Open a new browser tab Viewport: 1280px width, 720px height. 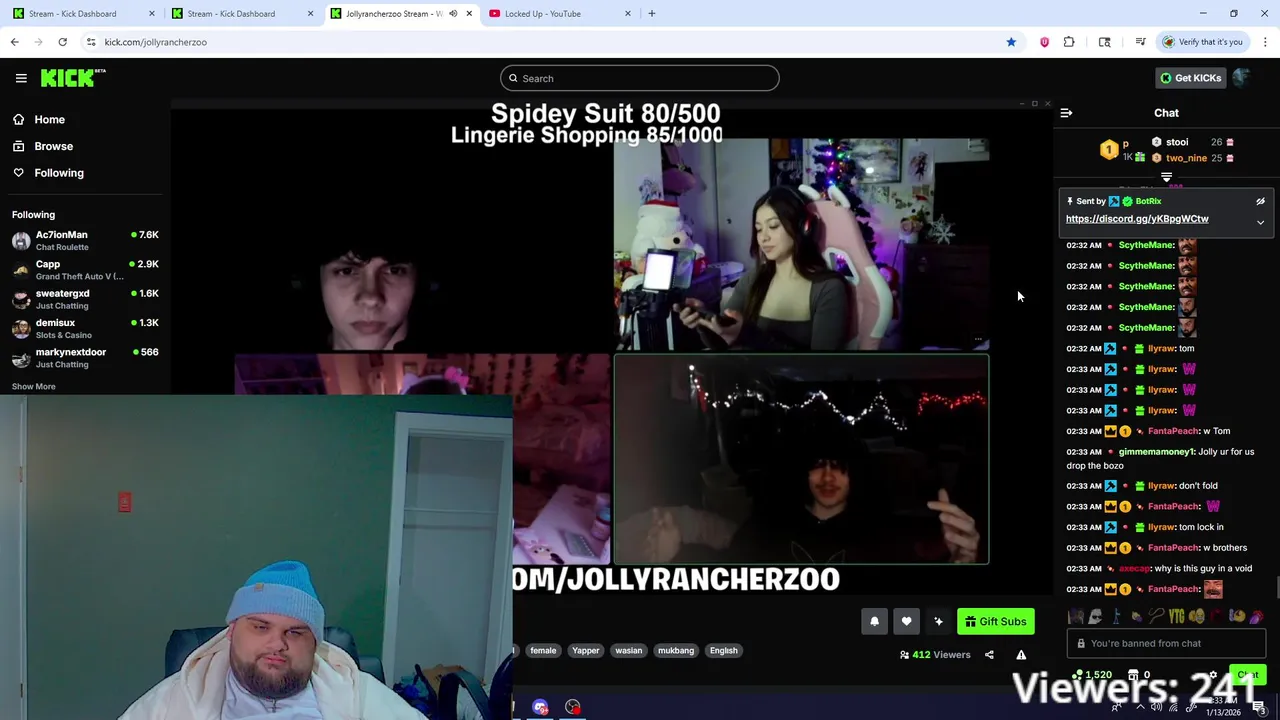click(x=652, y=14)
